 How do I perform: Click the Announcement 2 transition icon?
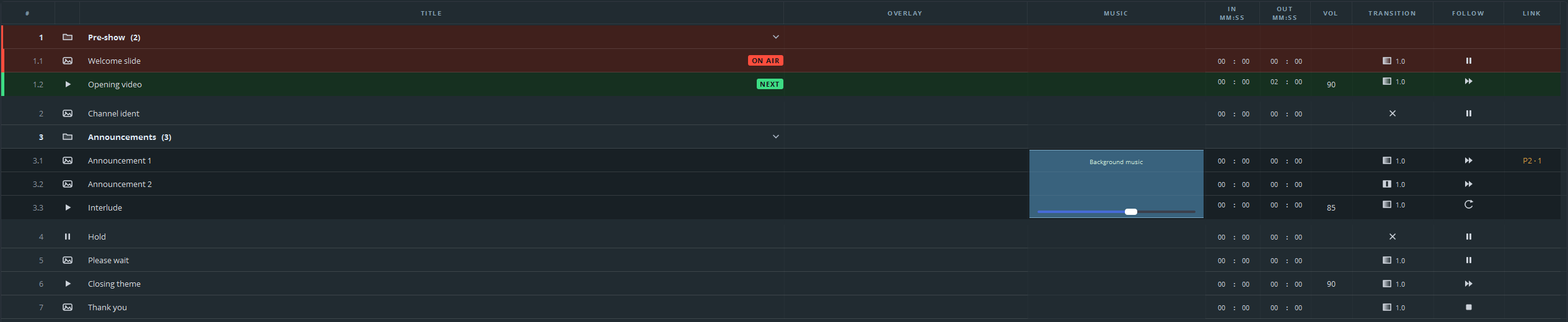(x=1386, y=184)
